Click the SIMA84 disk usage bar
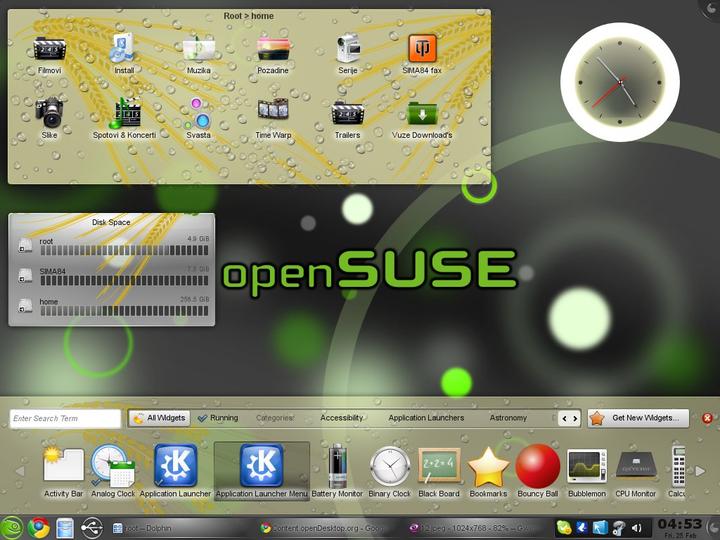The width and height of the screenshot is (720, 540). [x=124, y=281]
